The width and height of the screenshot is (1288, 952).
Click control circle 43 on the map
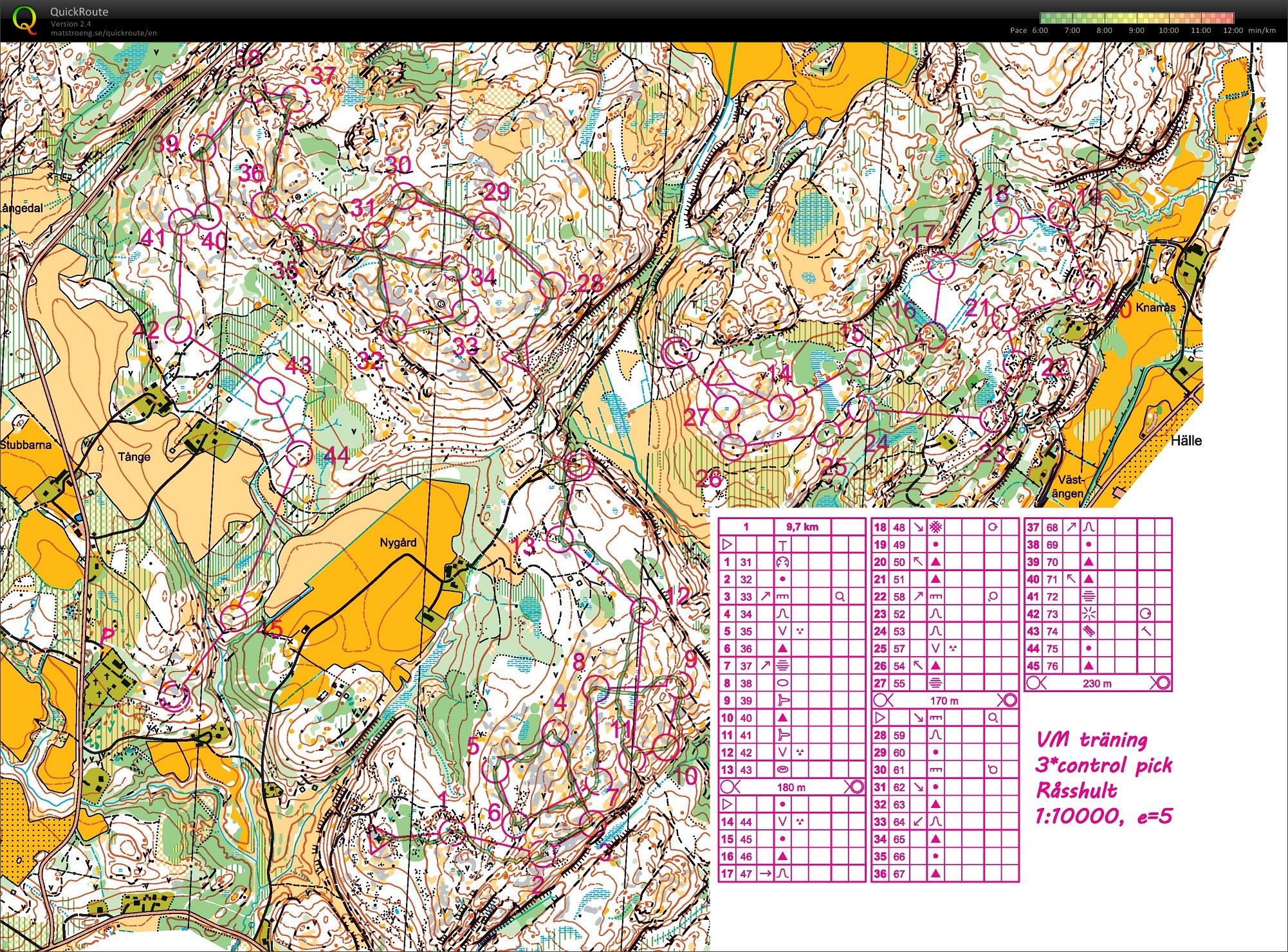point(271,391)
